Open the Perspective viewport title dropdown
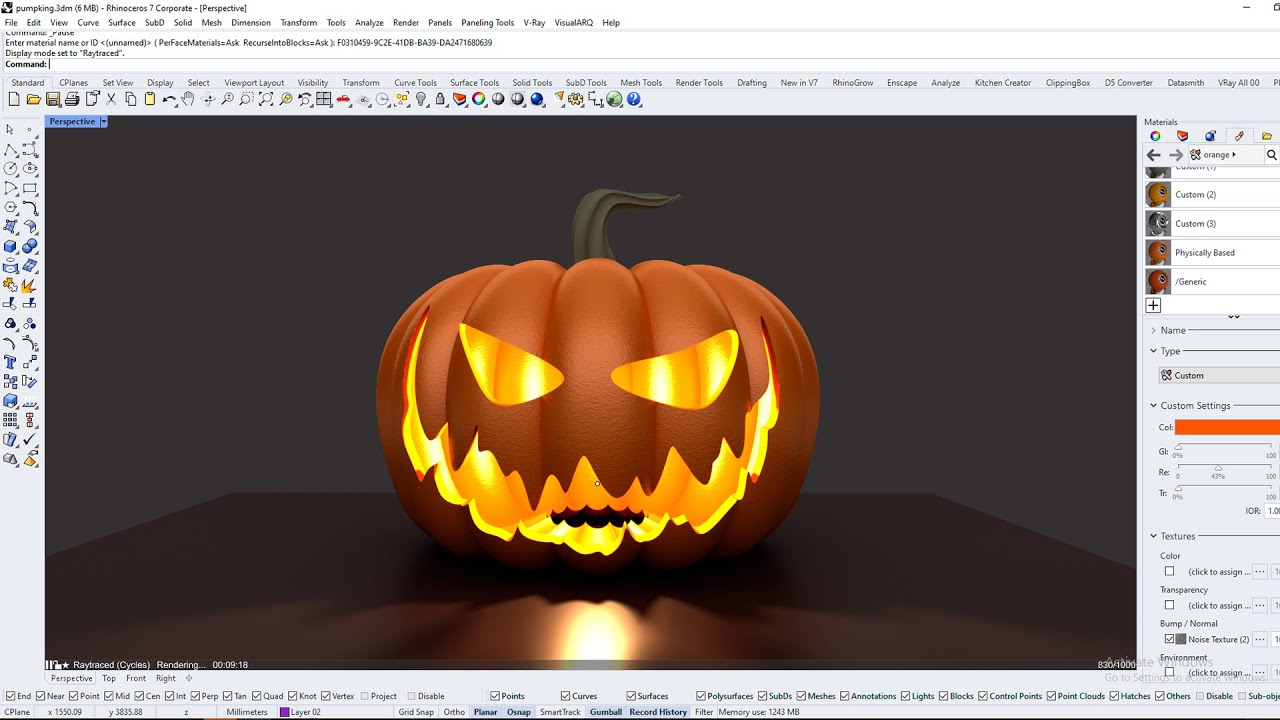1280x720 pixels. 103,122
